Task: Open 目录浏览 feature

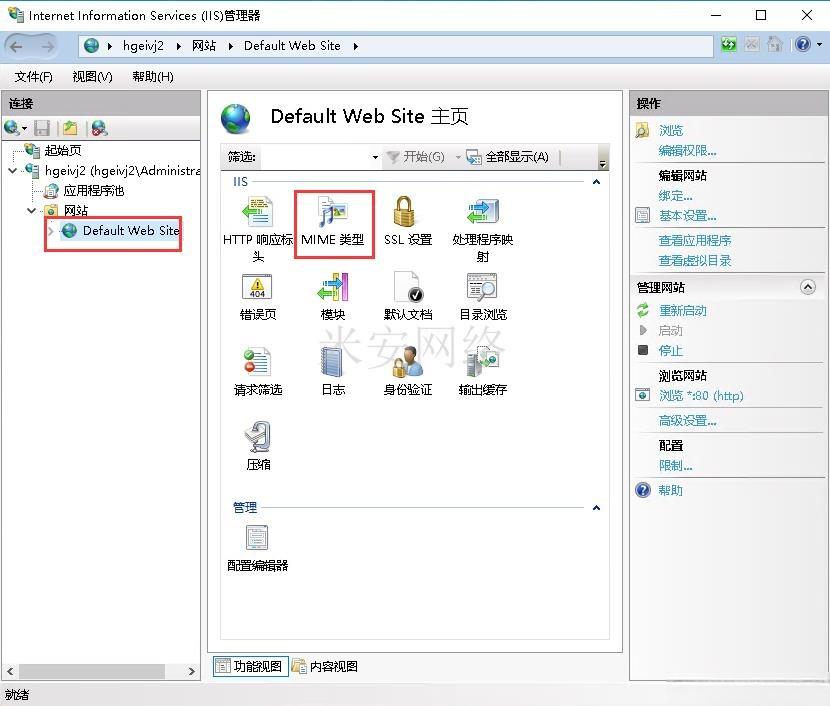Action: (483, 296)
